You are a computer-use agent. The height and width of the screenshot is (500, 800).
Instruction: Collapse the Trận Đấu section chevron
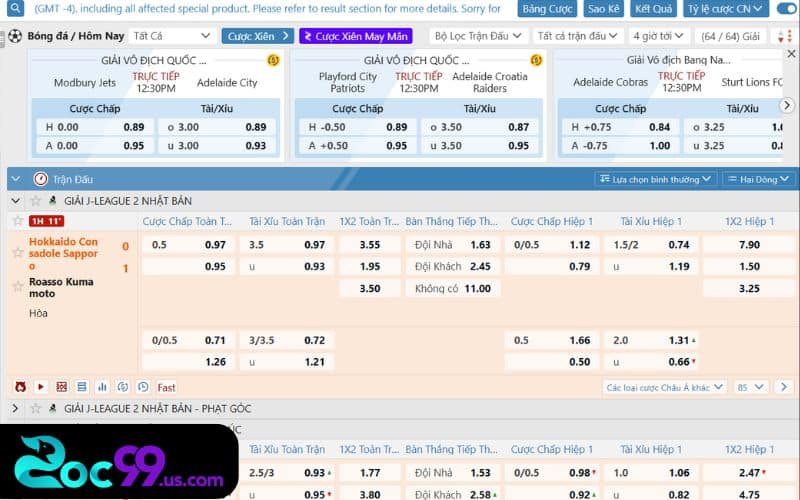[x=16, y=179]
